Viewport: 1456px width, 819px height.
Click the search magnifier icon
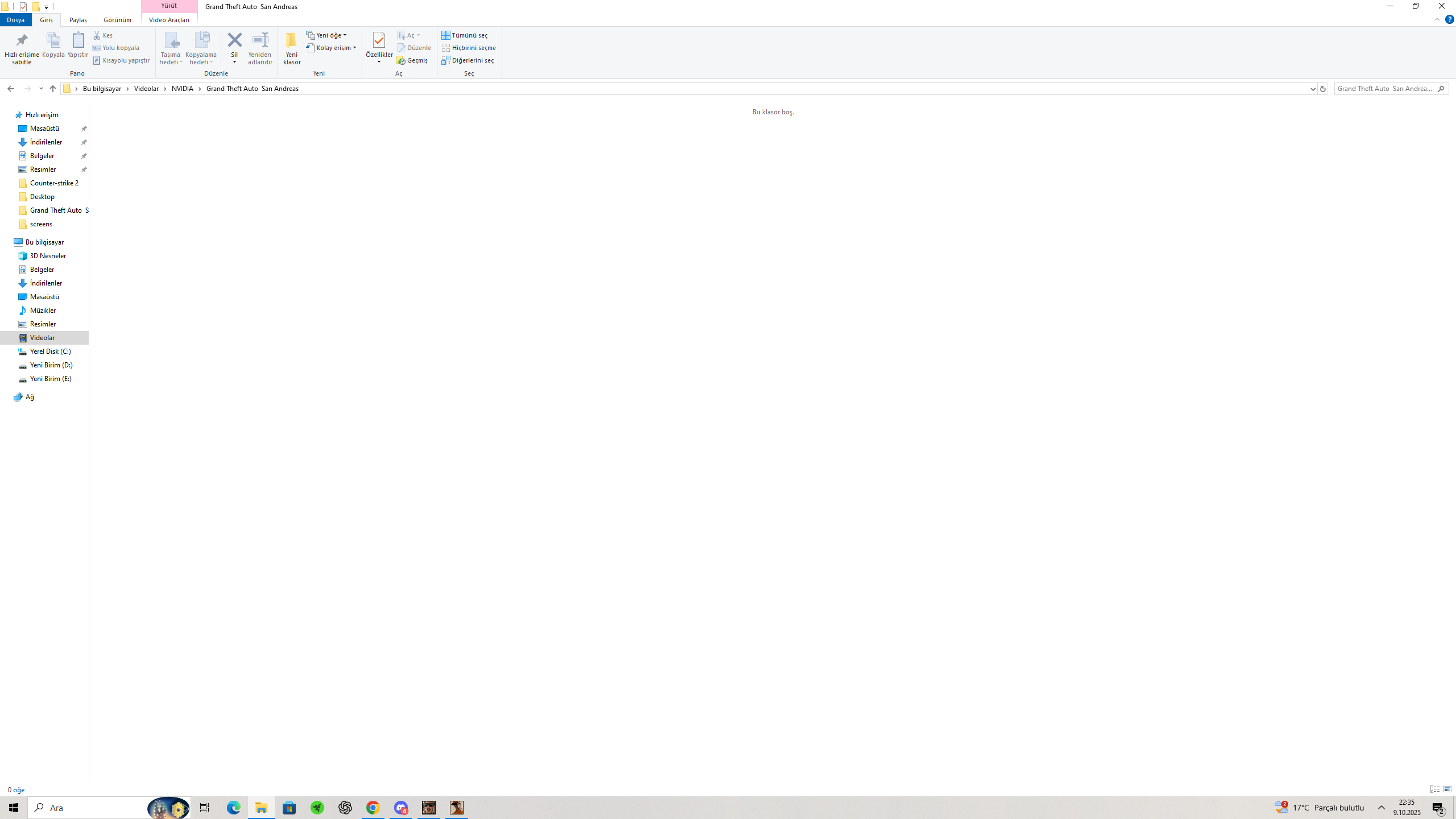(x=1441, y=89)
